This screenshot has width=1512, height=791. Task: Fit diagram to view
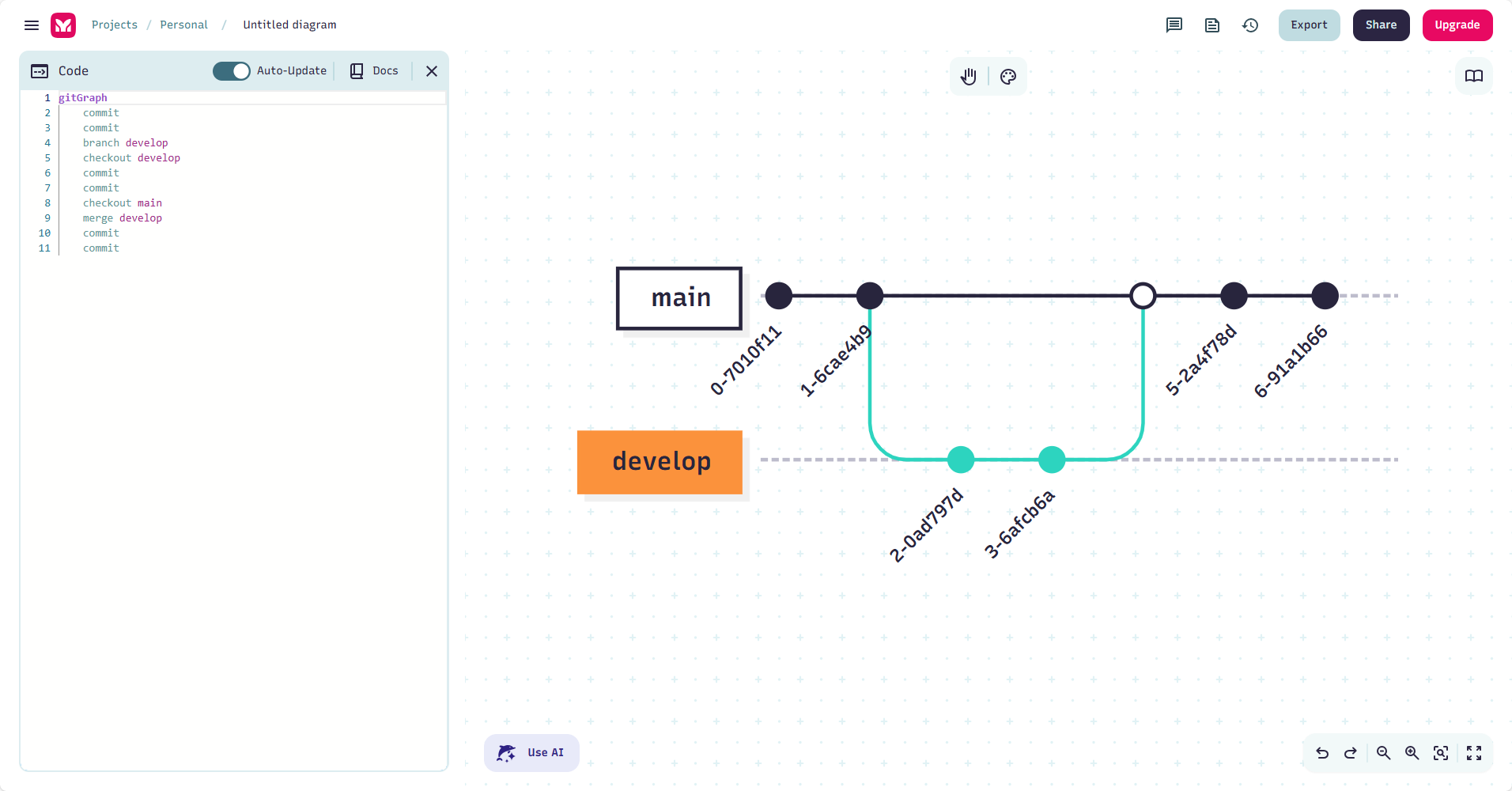click(1441, 753)
